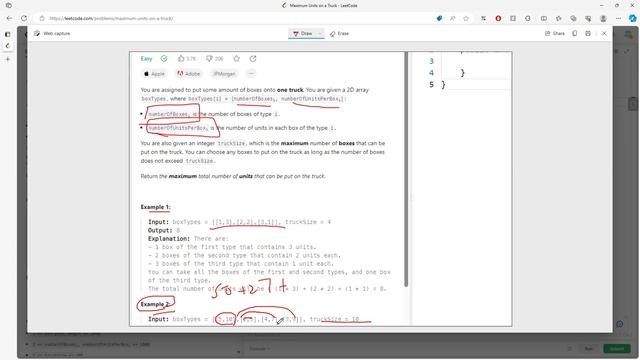Save the web capture
This screenshot has width=640, height=360.
point(588,33)
